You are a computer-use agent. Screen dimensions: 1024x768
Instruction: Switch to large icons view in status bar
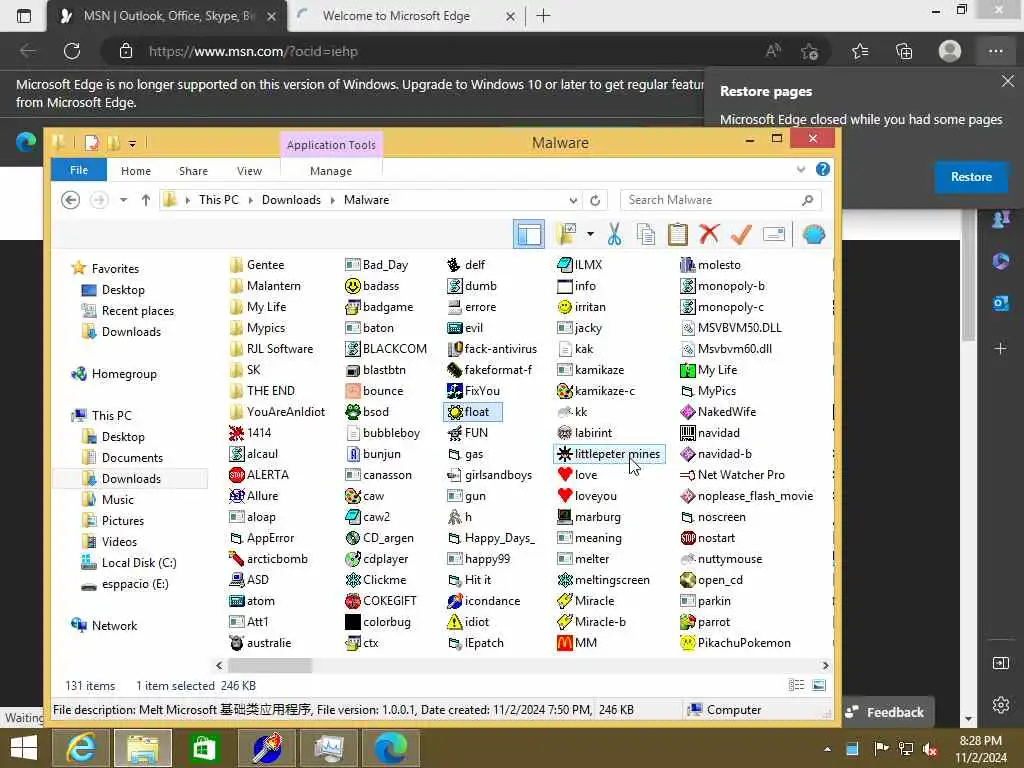tap(818, 685)
